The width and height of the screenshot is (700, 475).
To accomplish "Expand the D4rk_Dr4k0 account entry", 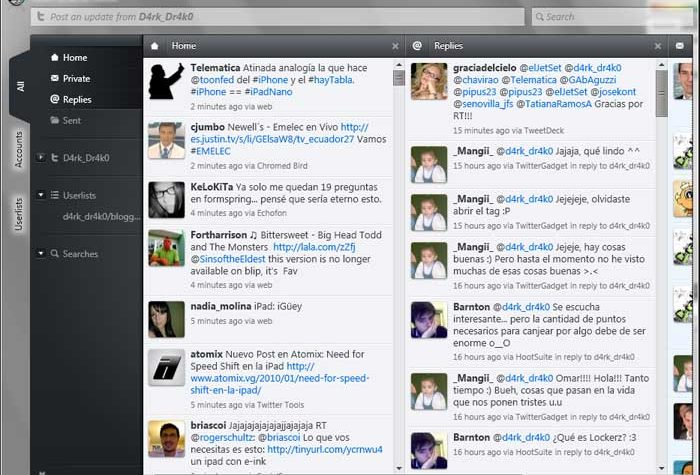I will click(x=41, y=158).
